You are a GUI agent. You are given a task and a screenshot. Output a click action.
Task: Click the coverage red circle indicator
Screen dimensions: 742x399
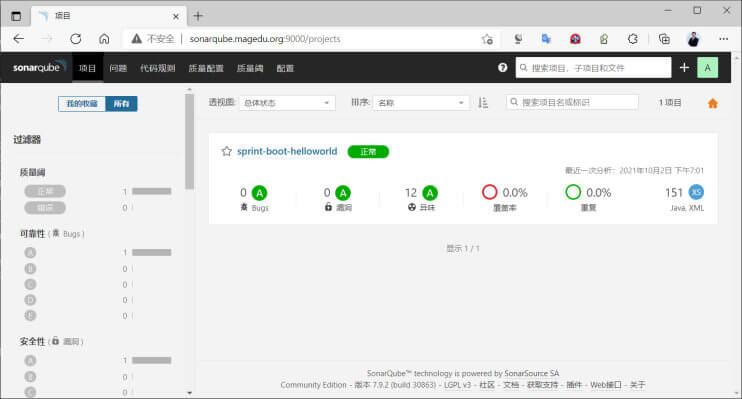tap(489, 192)
